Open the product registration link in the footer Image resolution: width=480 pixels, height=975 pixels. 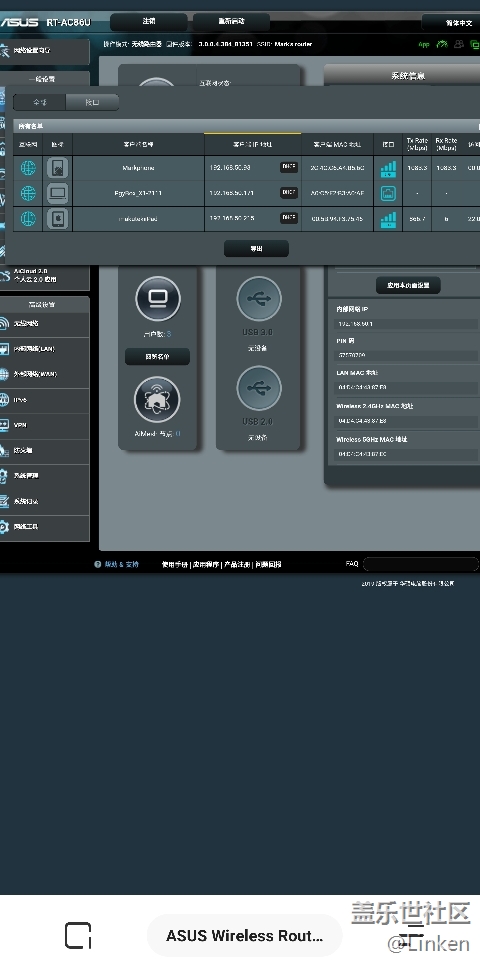(237, 565)
